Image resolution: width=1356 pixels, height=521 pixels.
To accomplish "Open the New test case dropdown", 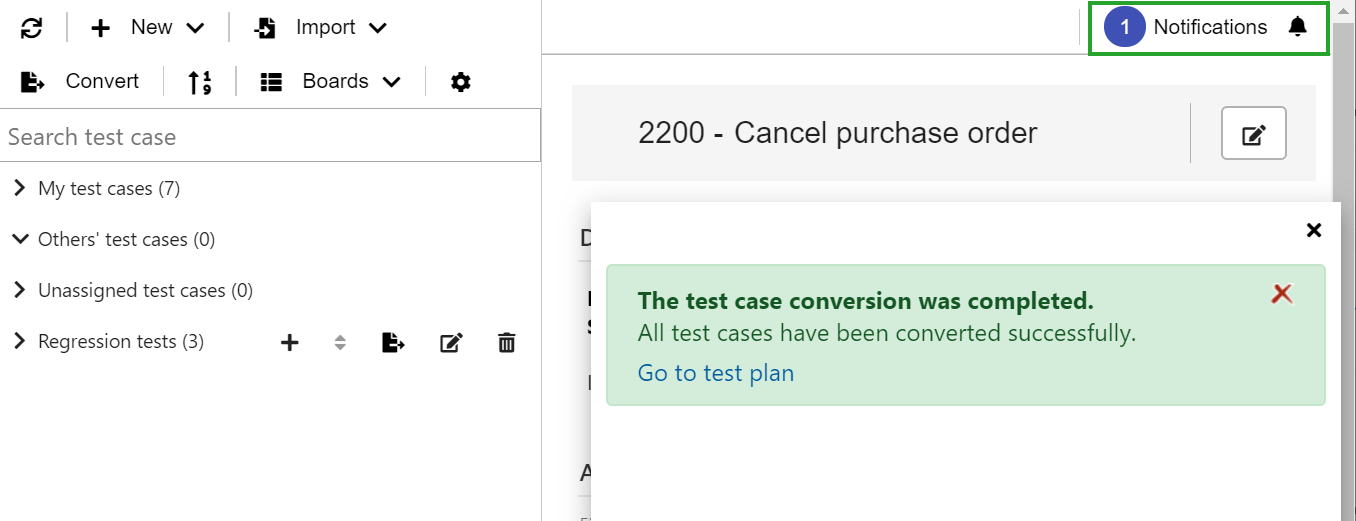I will point(148,28).
